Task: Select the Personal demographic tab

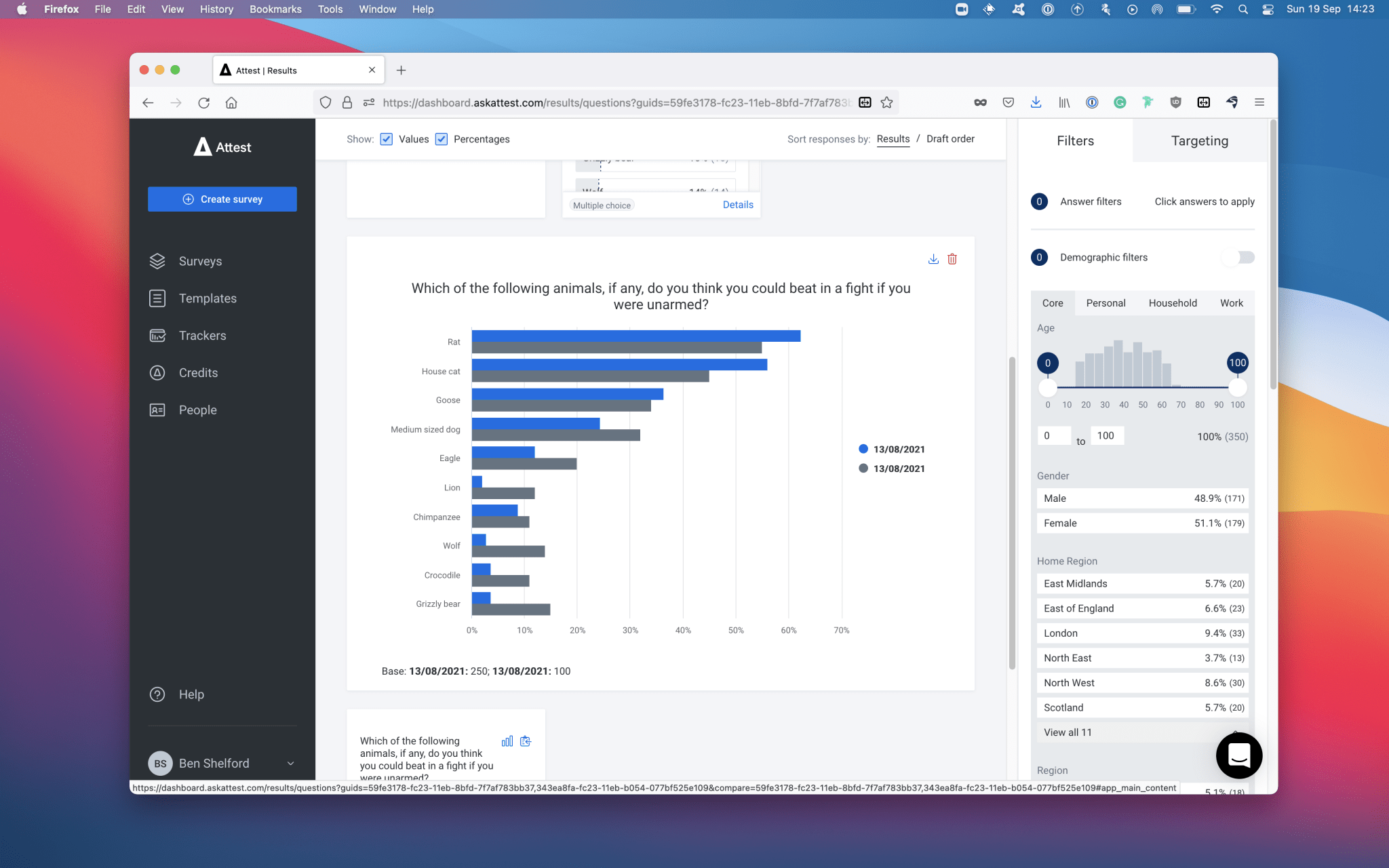Action: coord(1106,303)
